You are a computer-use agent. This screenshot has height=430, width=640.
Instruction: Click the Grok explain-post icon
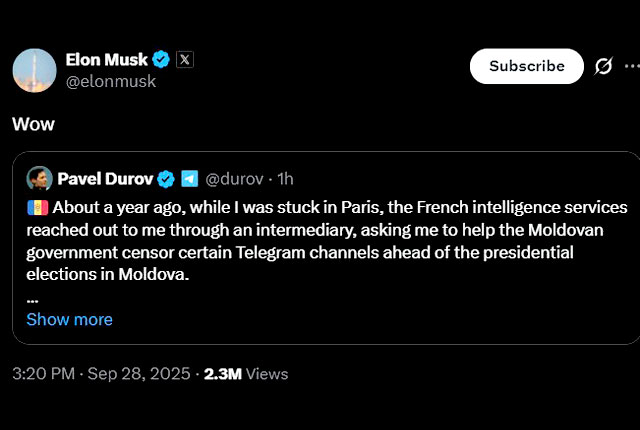click(603, 66)
